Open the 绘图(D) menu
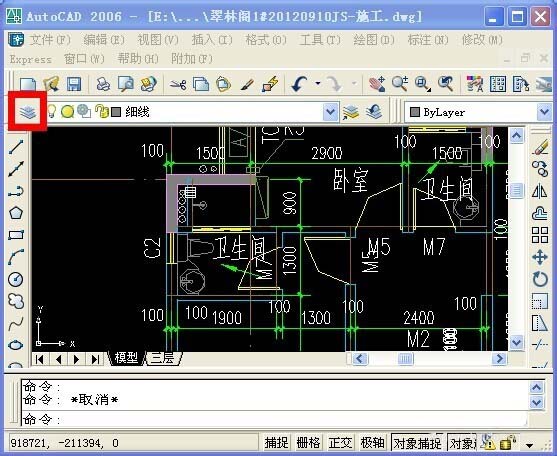 [374, 40]
